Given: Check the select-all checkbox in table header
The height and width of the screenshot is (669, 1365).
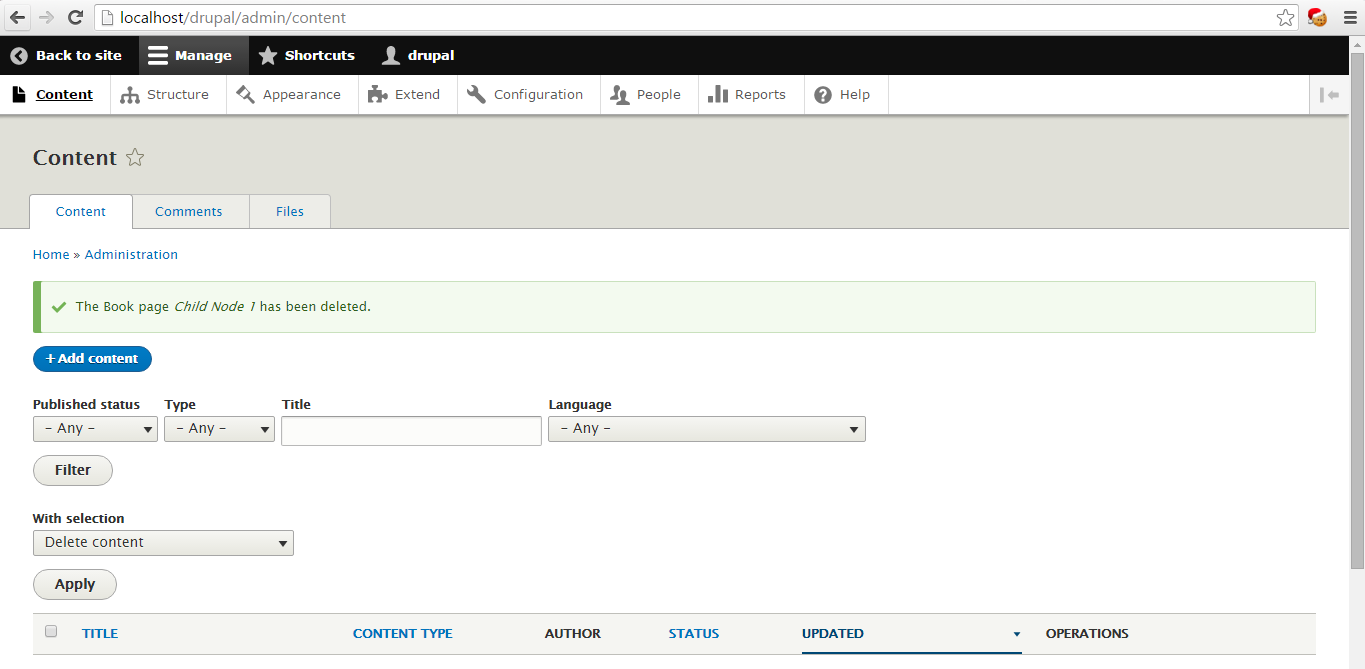Looking at the screenshot, I should point(51,632).
